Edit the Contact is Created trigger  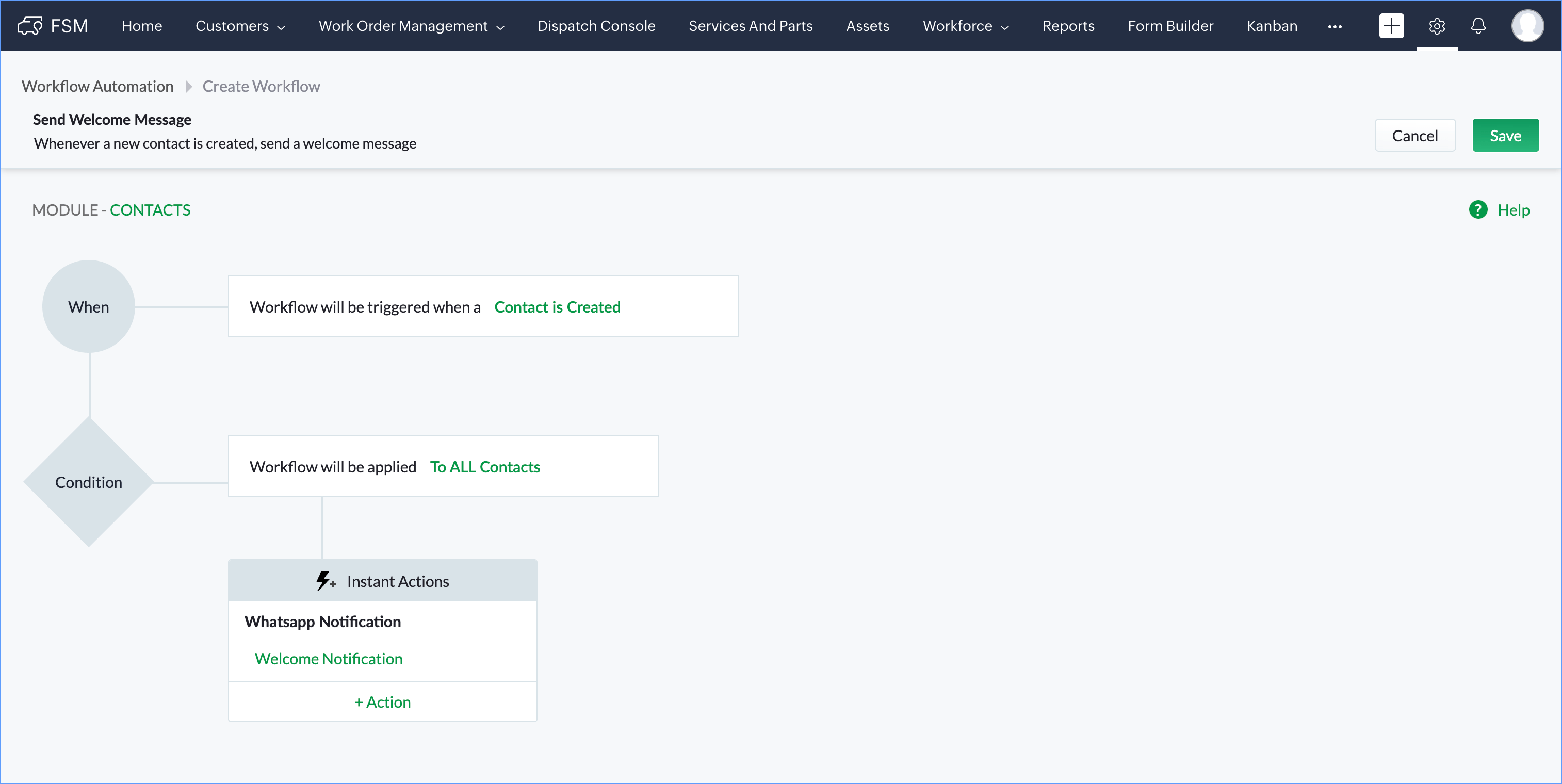(557, 307)
